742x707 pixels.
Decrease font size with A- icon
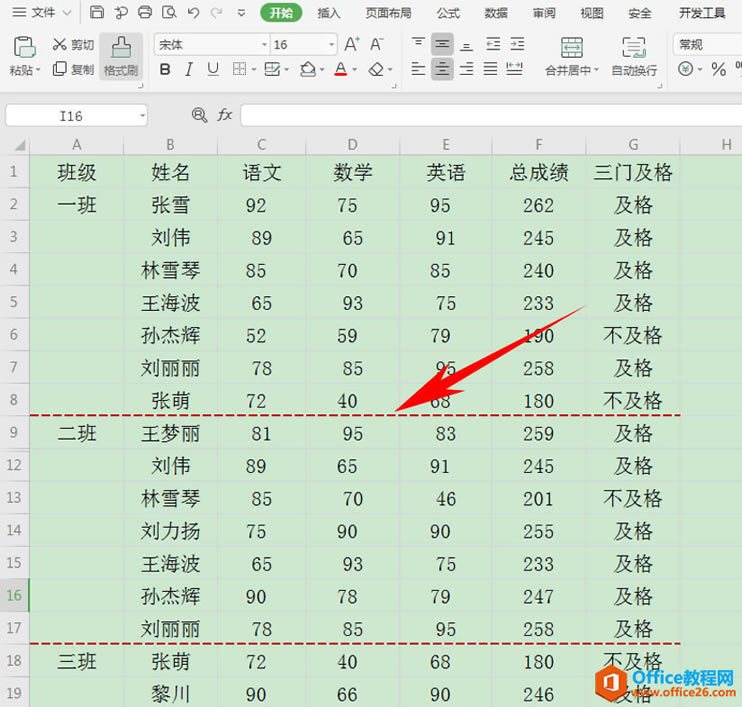click(377, 44)
